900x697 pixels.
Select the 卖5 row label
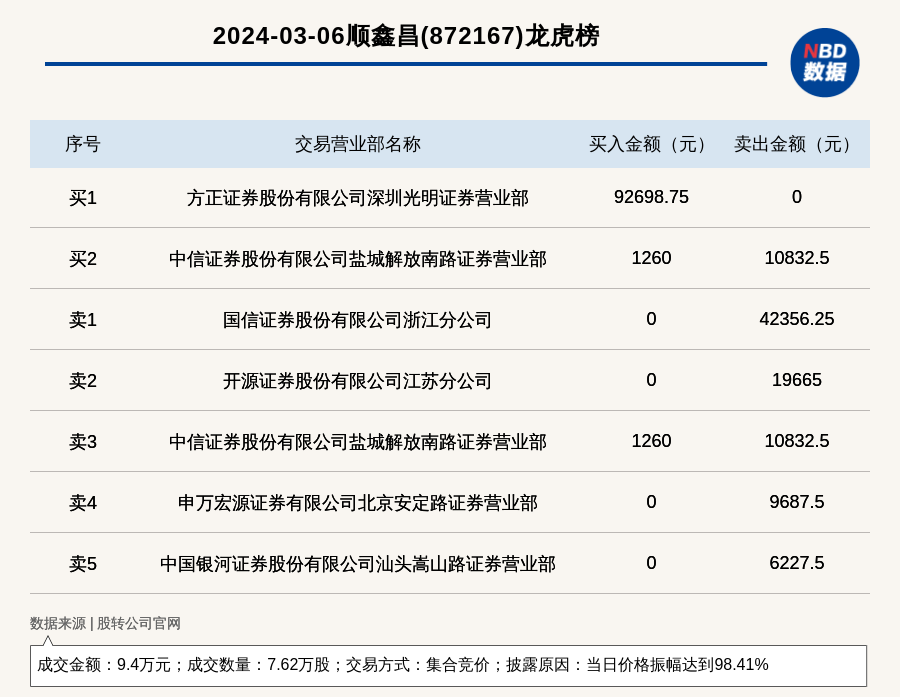pos(83,564)
